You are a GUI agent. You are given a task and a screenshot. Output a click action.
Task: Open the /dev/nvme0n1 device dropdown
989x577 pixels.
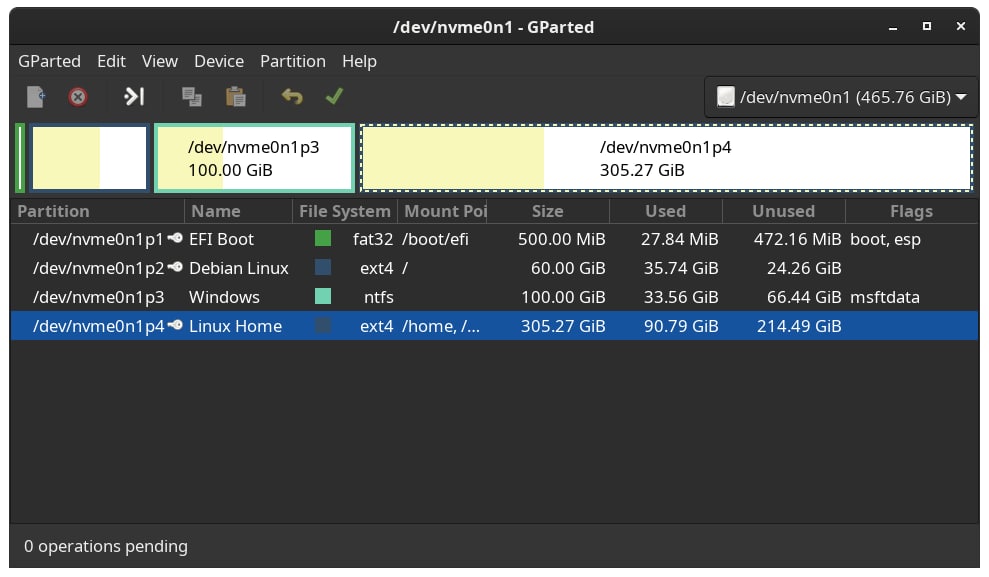pyautogui.click(x=841, y=97)
